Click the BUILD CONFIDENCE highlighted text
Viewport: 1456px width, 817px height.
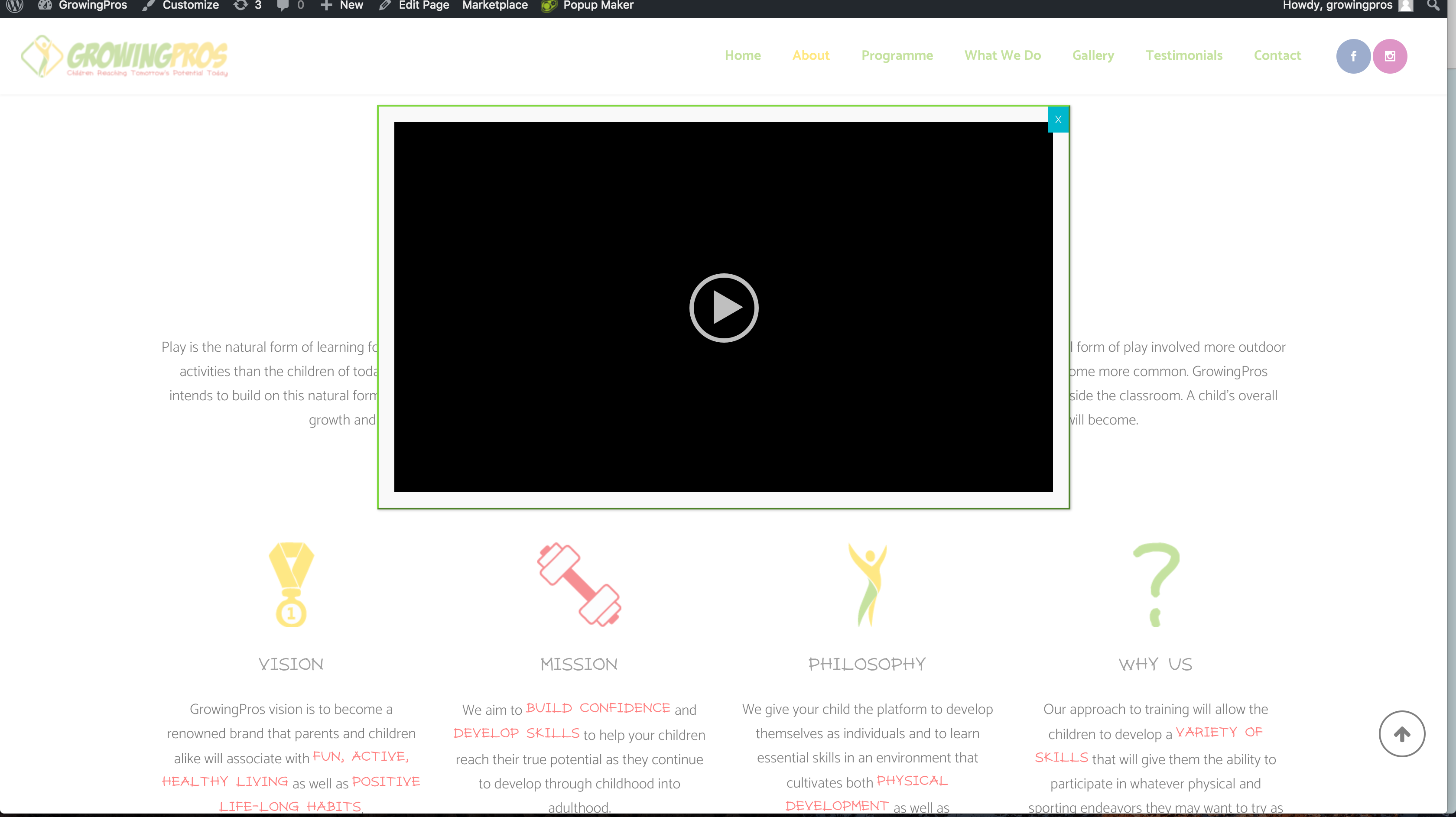(x=598, y=708)
